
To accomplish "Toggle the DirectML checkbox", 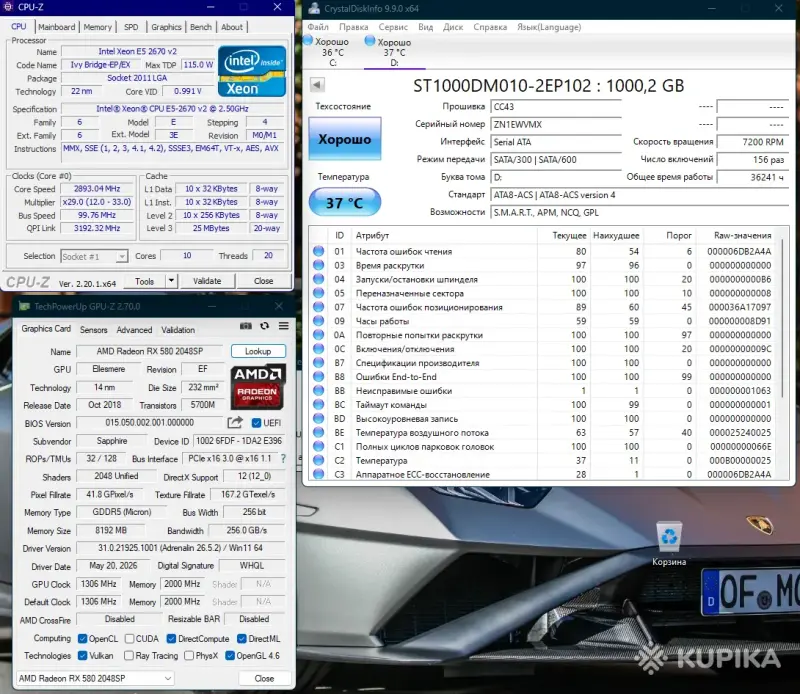I will [x=242, y=638].
